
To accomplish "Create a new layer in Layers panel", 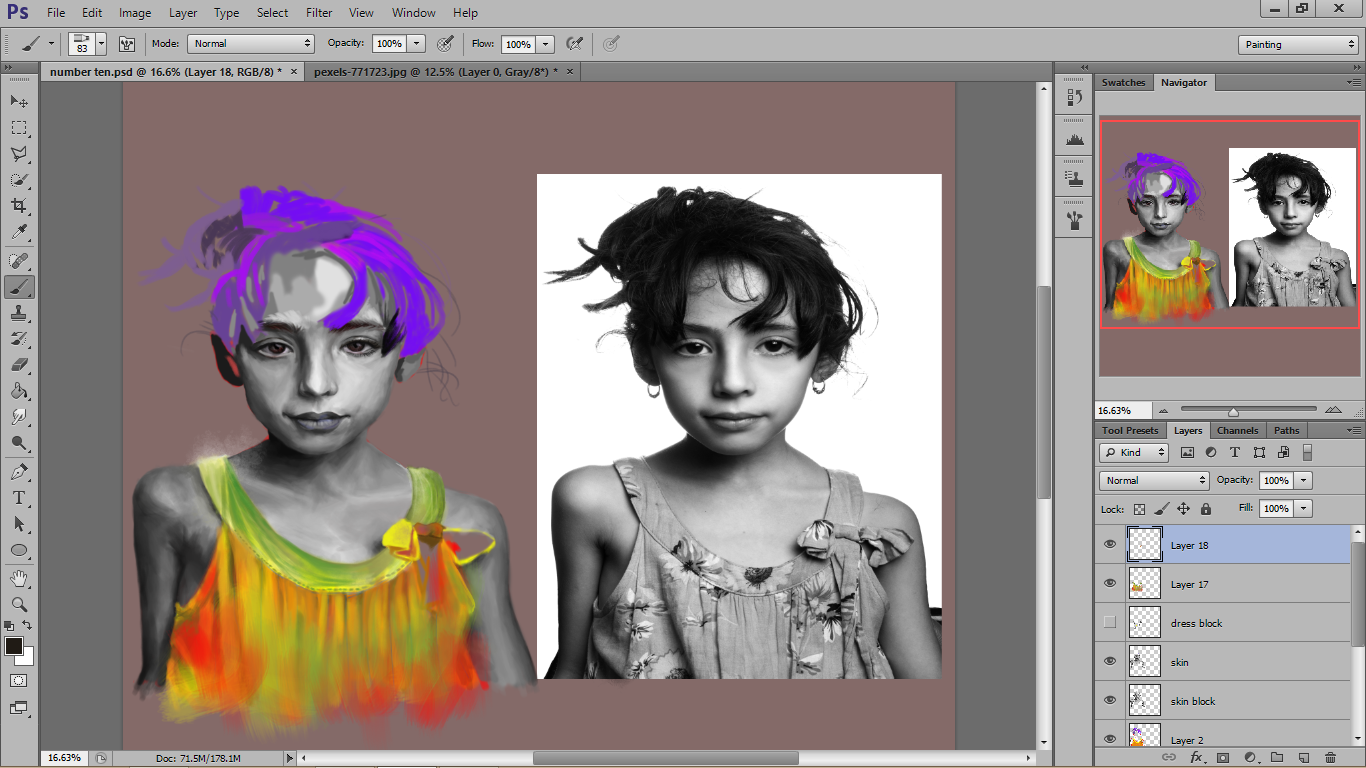I will 1303,758.
